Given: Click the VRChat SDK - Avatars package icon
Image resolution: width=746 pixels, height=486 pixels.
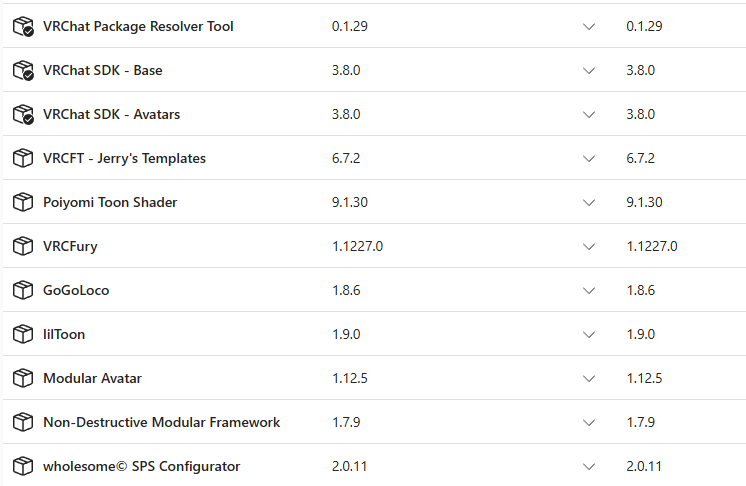Looking at the screenshot, I should [23, 114].
